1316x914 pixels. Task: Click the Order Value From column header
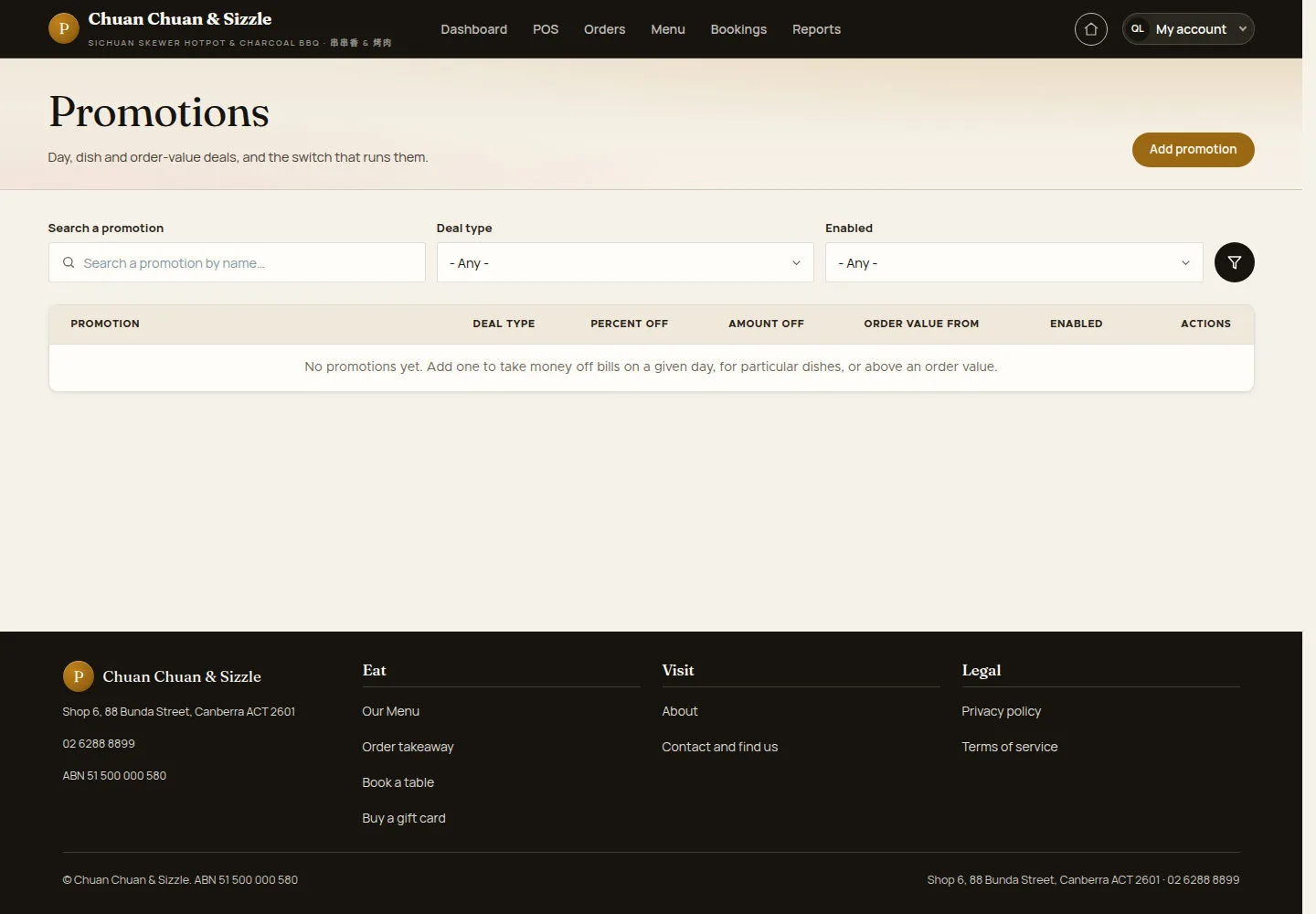921,324
